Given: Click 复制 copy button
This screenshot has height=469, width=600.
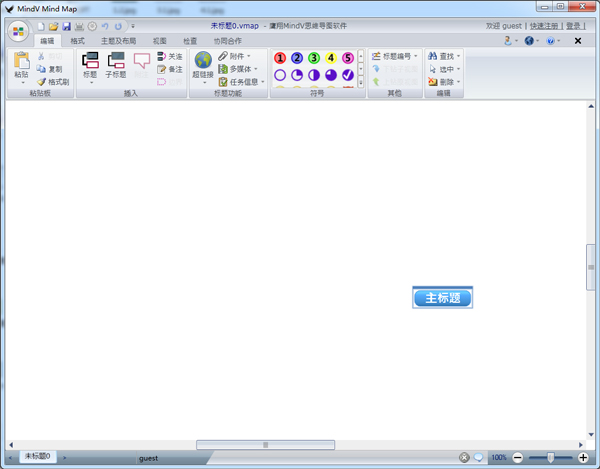Looking at the screenshot, I should point(50,69).
